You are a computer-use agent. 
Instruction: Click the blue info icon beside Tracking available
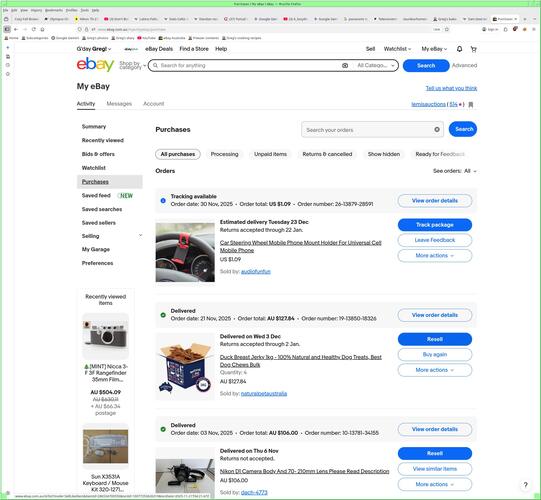(x=163, y=200)
